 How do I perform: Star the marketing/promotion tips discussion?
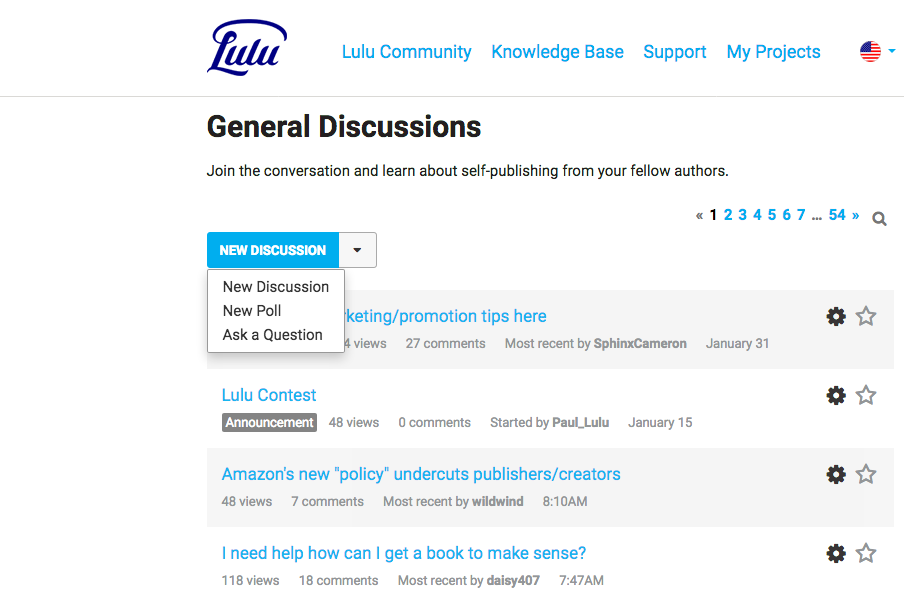865,316
